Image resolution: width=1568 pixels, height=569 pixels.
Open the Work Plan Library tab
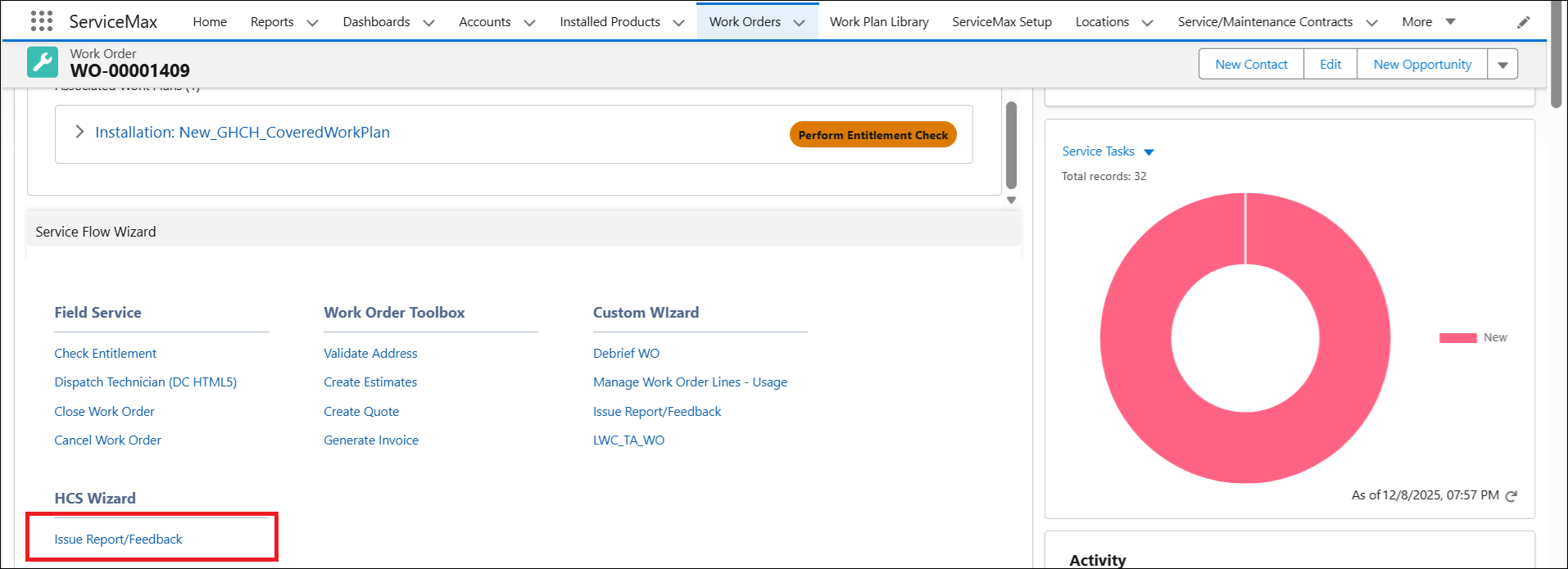[x=879, y=22]
